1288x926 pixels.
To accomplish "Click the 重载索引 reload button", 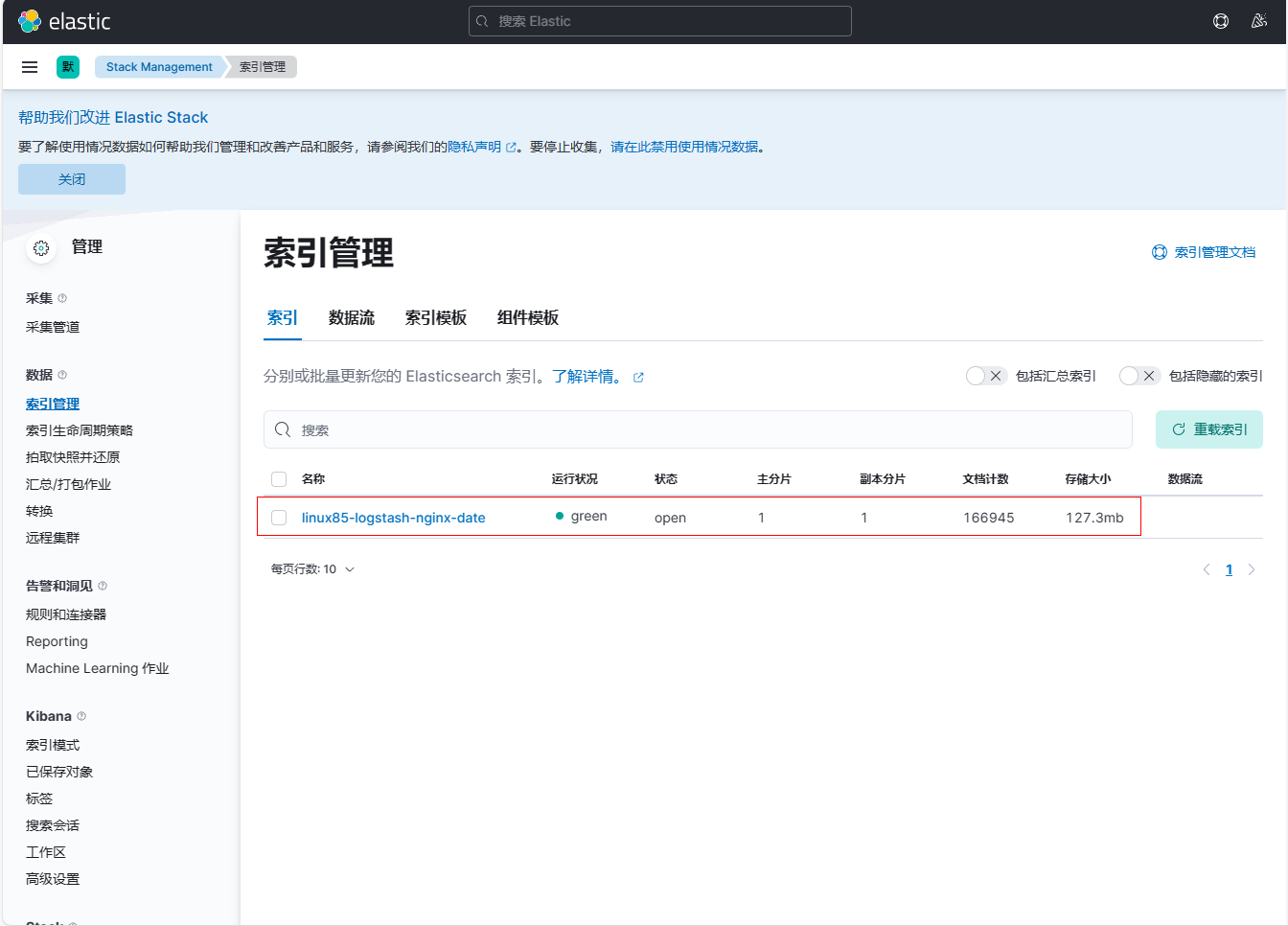I will tap(1208, 429).
